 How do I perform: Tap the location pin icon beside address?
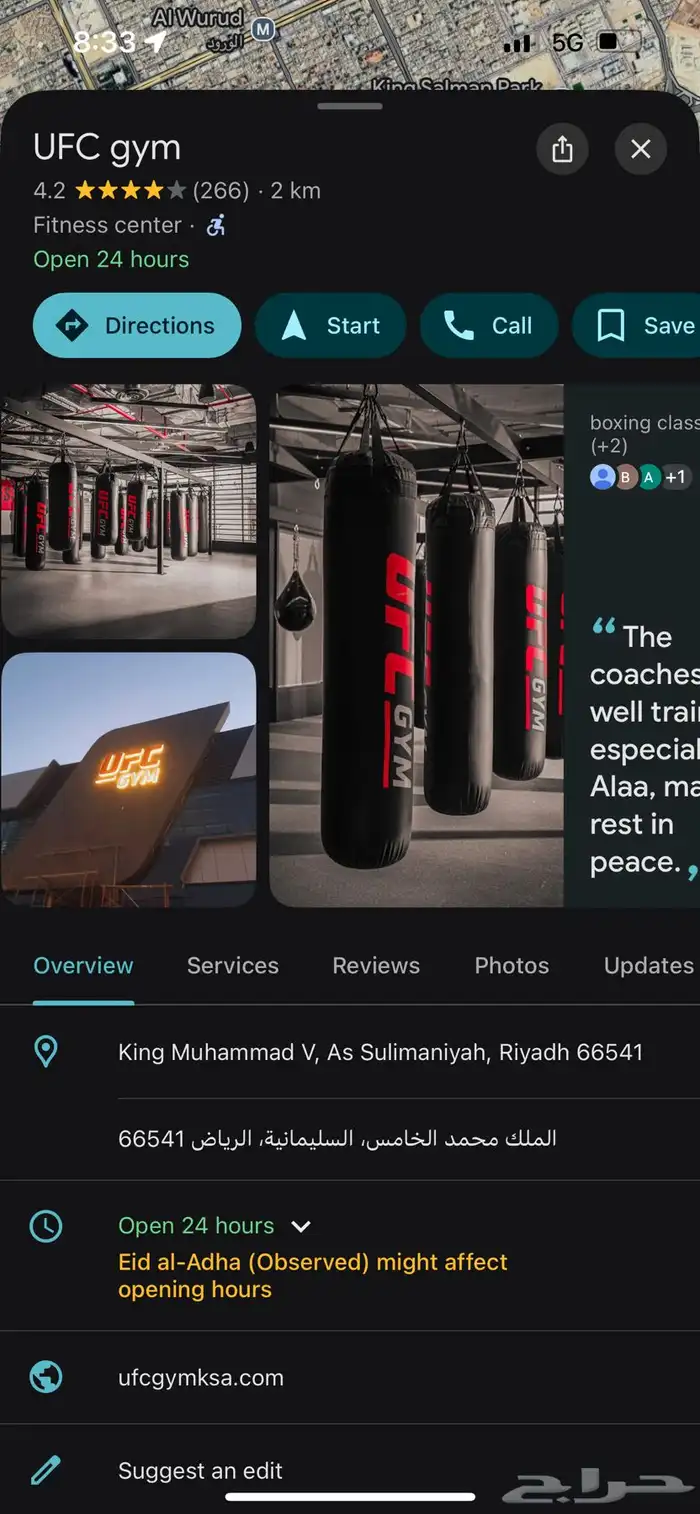(46, 1052)
